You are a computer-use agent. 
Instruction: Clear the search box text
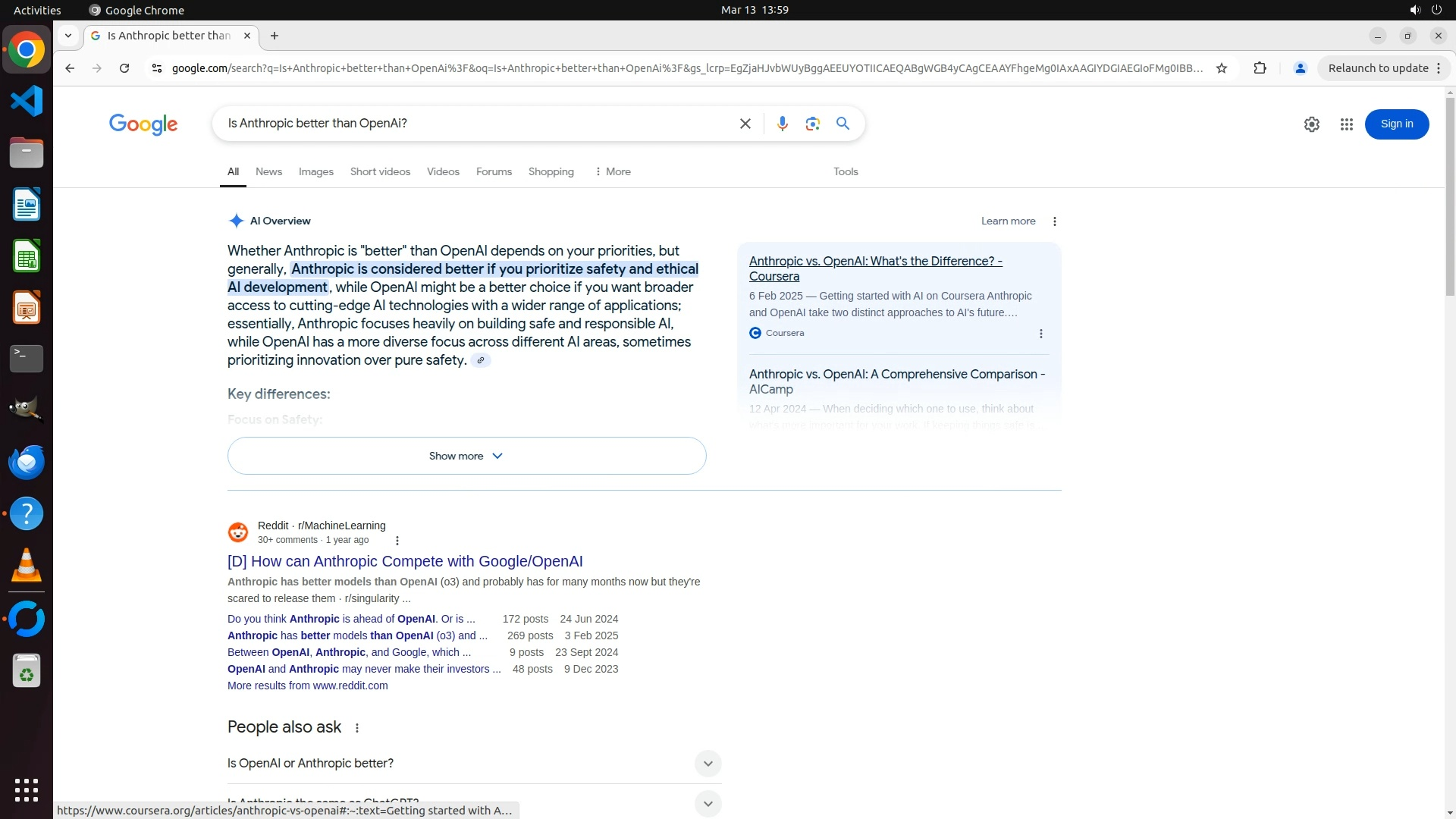pos(745,124)
